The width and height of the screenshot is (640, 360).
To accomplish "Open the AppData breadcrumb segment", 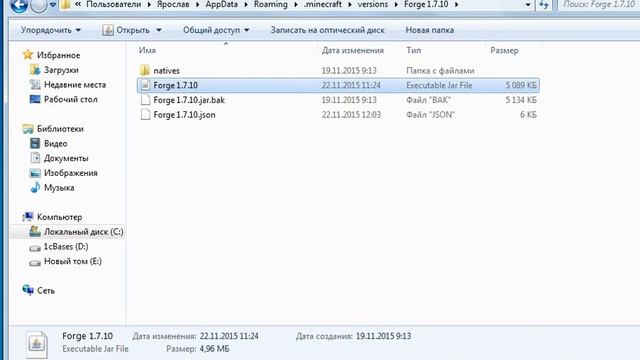I will coord(221,4).
